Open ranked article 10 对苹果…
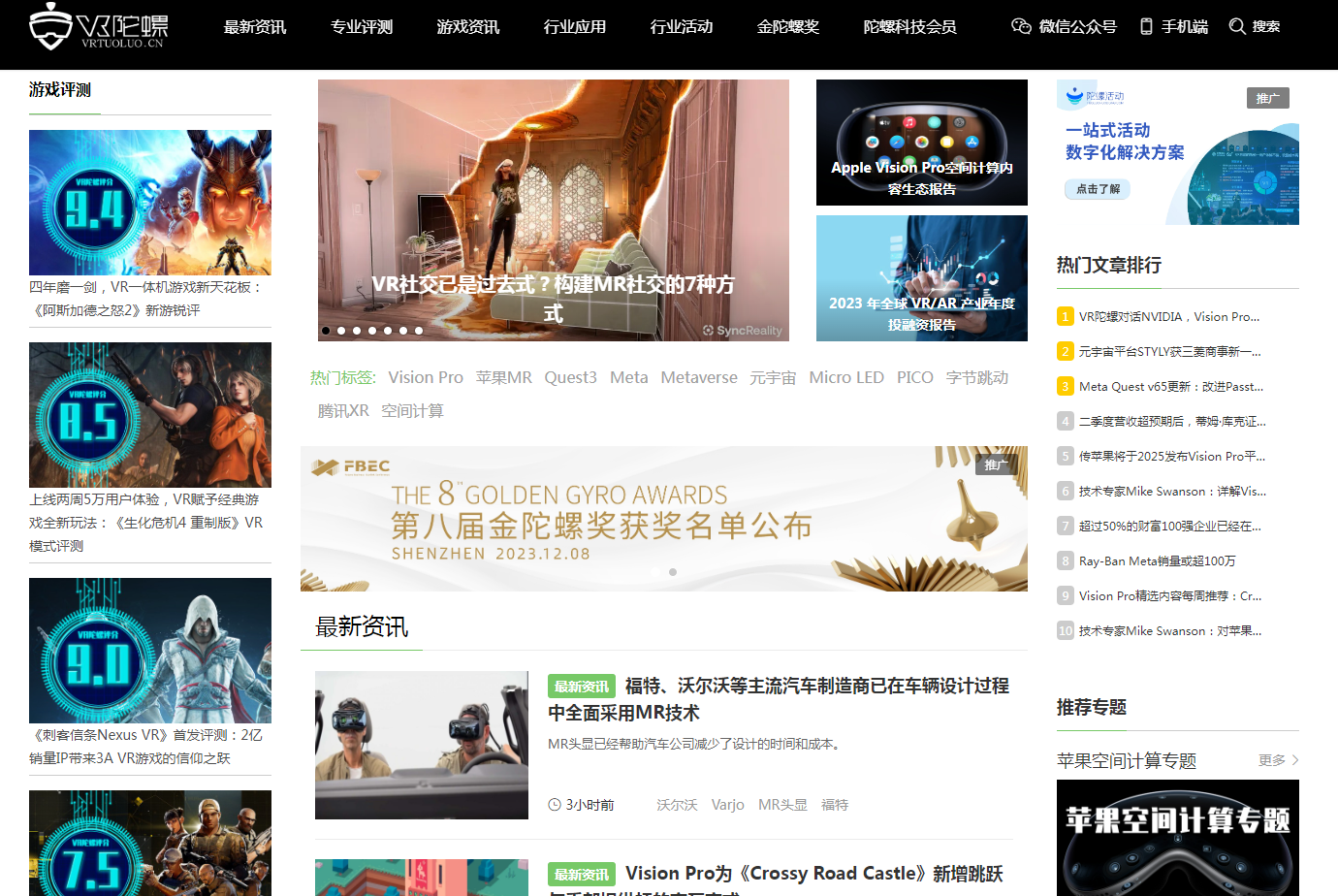 coord(1170,630)
